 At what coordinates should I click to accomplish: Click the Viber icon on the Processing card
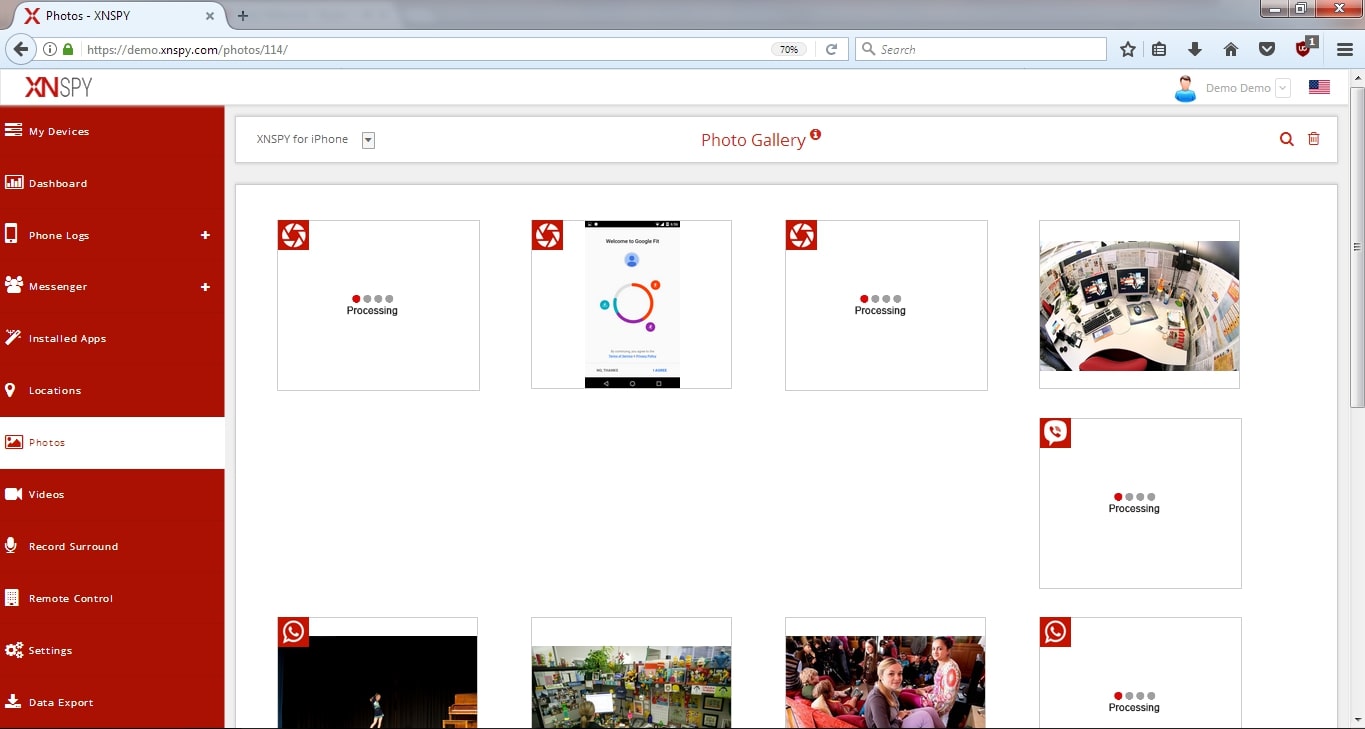1055,433
